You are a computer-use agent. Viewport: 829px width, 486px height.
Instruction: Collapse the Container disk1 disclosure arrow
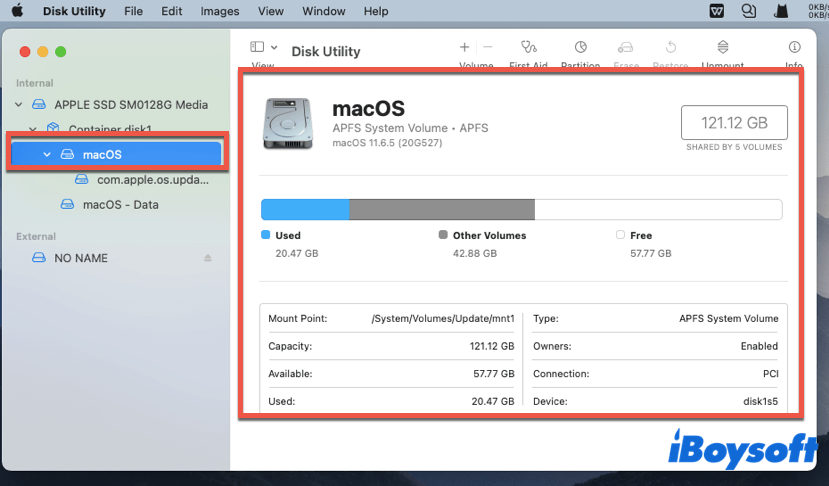click(x=33, y=129)
